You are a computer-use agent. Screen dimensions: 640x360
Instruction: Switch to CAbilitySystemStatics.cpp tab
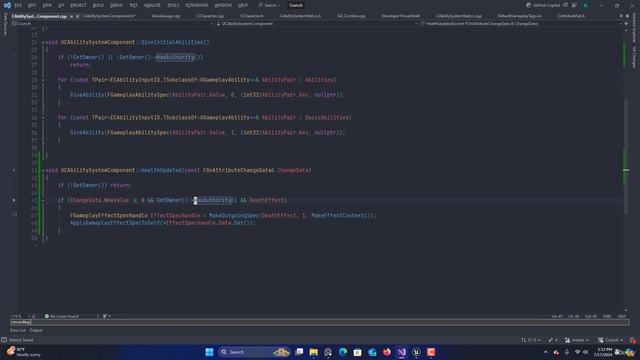coord(459,16)
